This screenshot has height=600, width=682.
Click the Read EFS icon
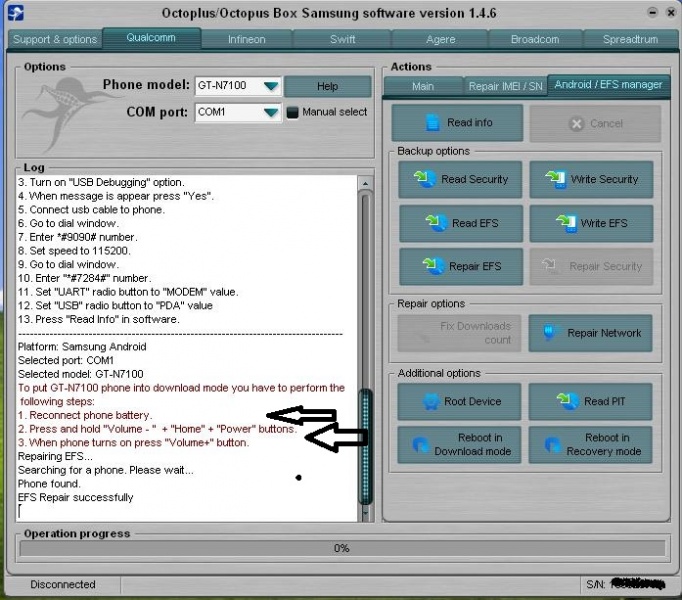pyautogui.click(x=436, y=223)
